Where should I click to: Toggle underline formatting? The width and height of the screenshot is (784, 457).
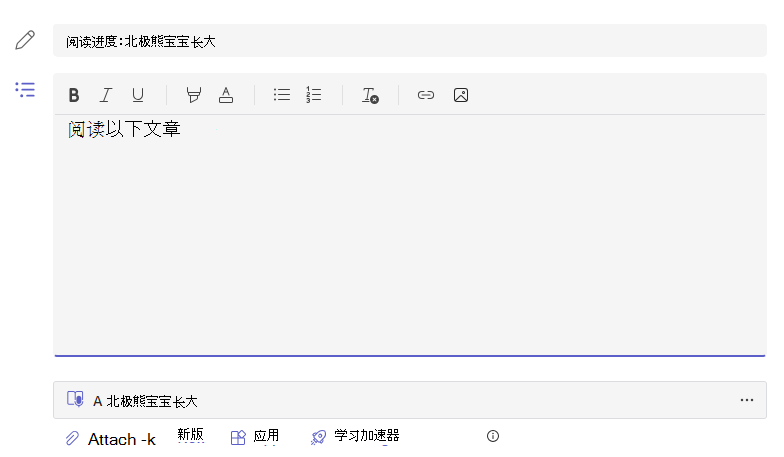click(x=138, y=95)
